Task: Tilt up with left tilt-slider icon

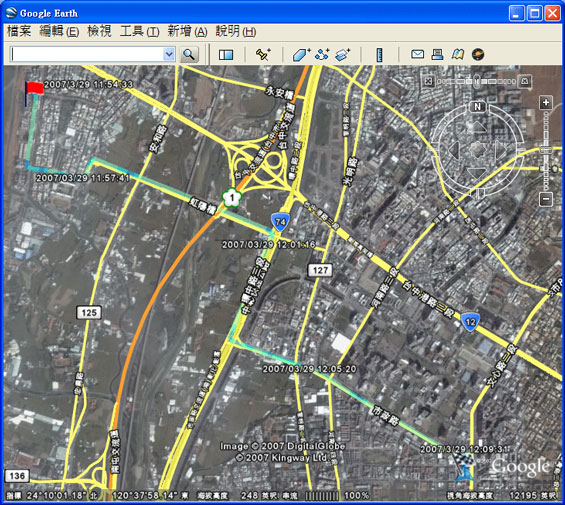Action: (428, 81)
